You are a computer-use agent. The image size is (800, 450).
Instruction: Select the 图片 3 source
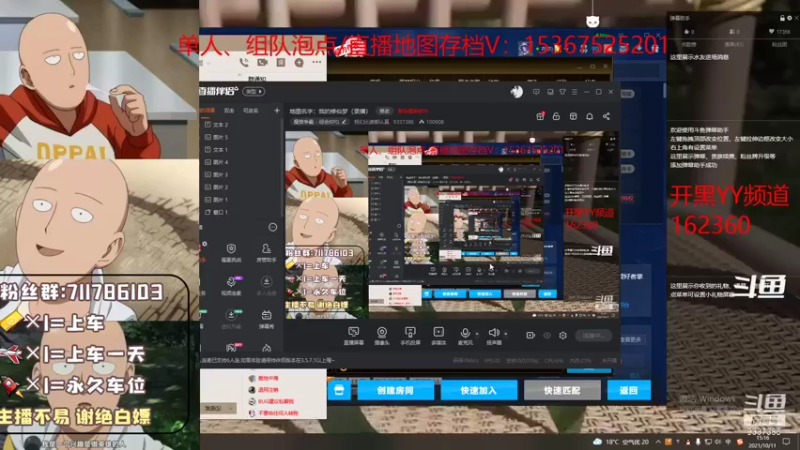(241, 174)
